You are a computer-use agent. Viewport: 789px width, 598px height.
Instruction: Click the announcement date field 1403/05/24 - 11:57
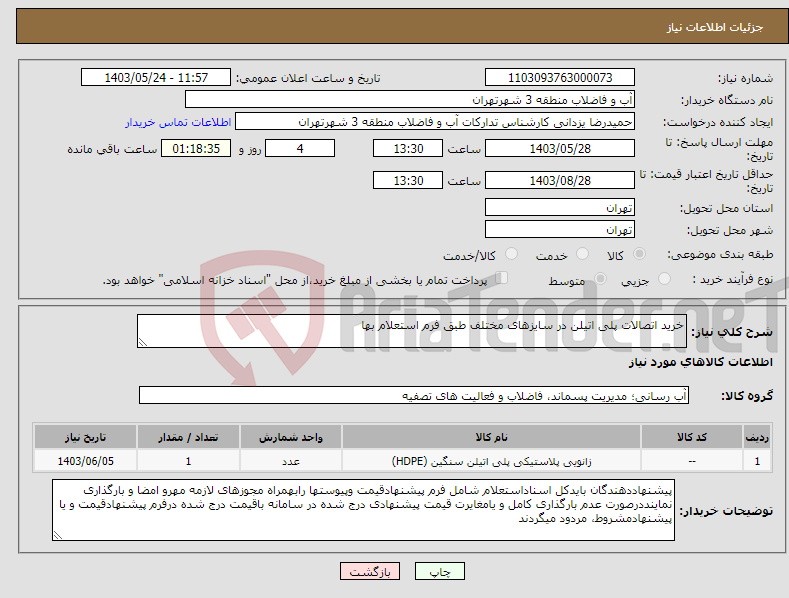click(155, 78)
